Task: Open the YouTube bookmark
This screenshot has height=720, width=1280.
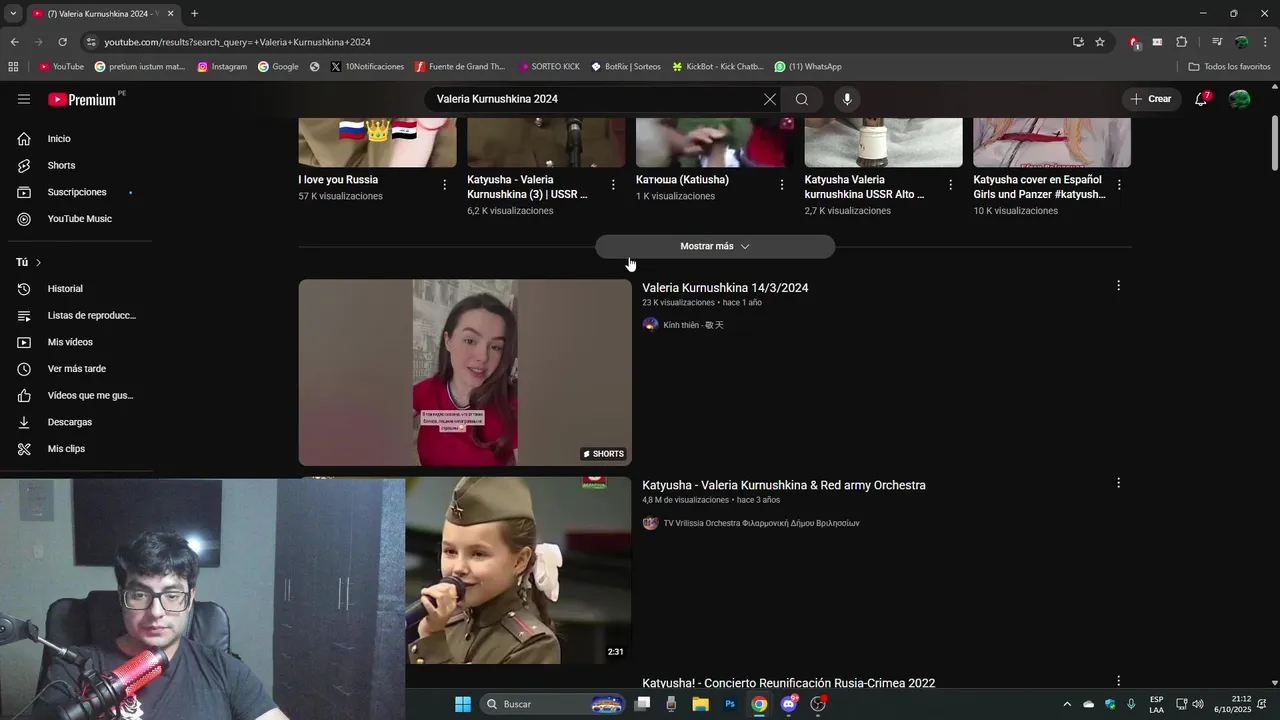Action: coord(61,67)
